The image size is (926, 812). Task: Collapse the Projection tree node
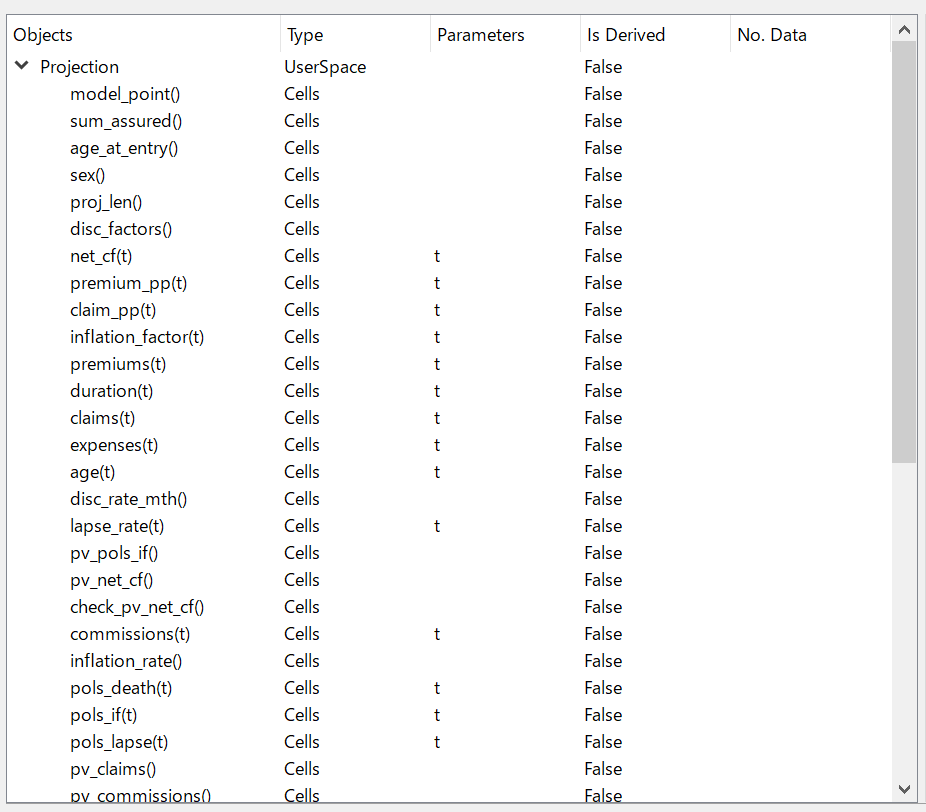coord(22,66)
